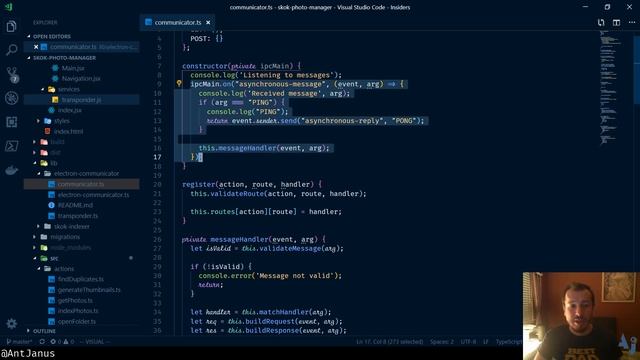Open transponder.js under services
This screenshot has height=360, width=640.
coord(81,100)
